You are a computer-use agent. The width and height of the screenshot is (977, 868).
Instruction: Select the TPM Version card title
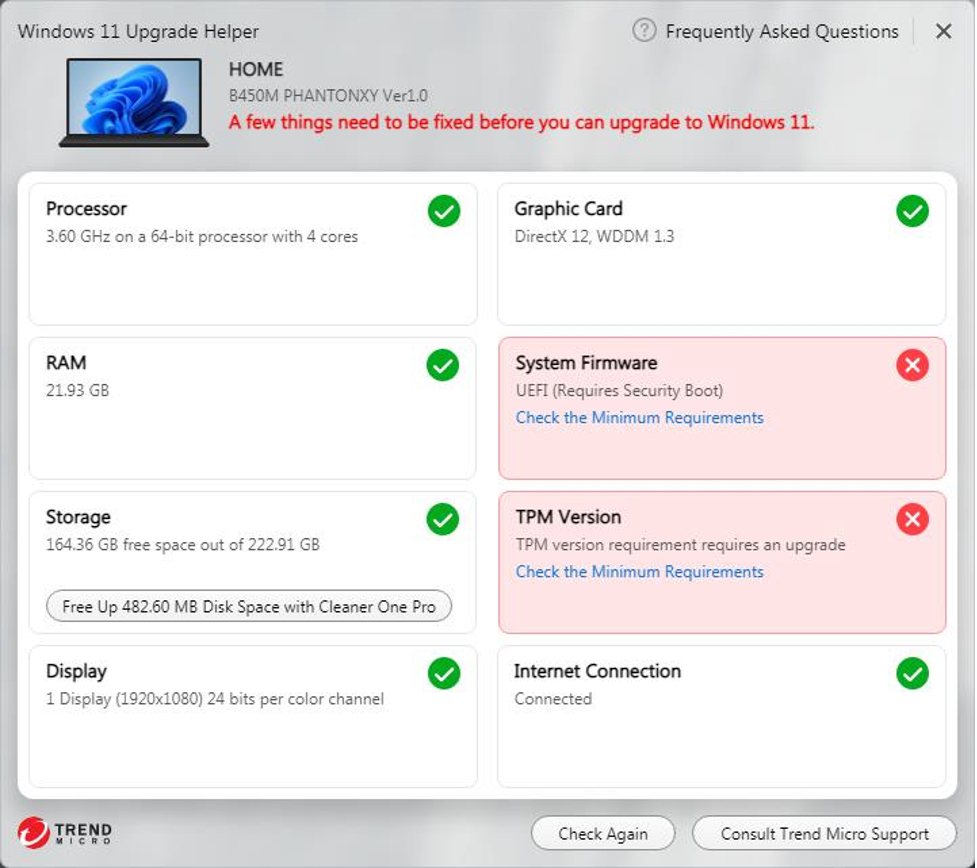[568, 517]
